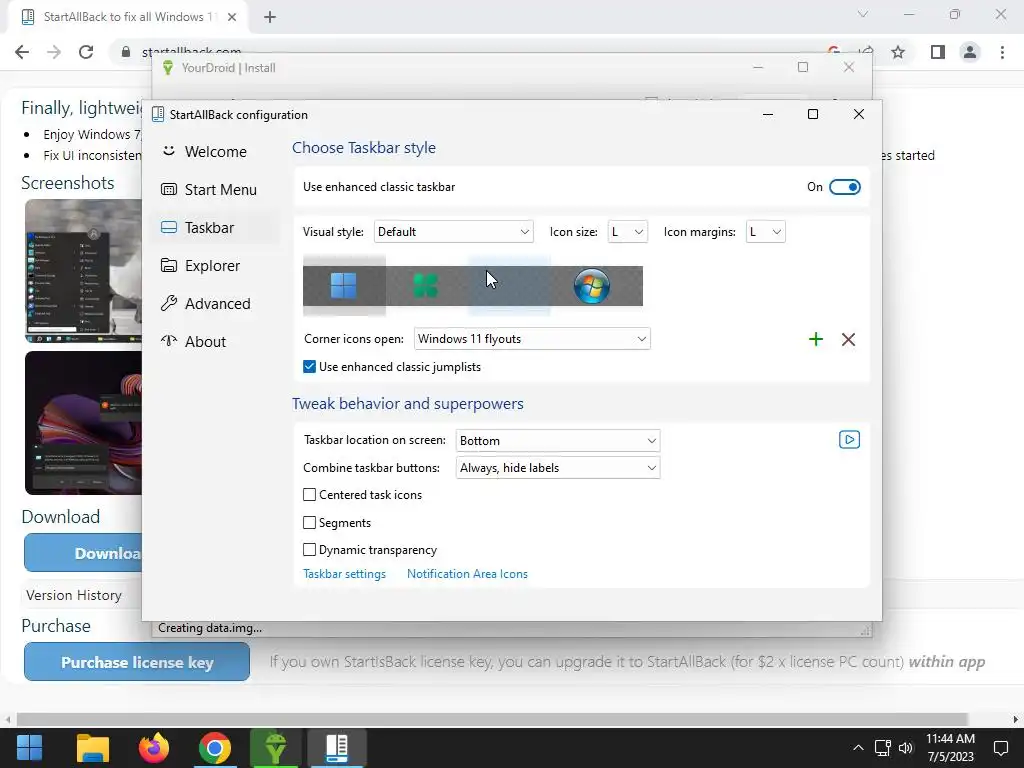1024x768 pixels.
Task: Open the Combine taskbar buttons dropdown
Action: (558, 468)
